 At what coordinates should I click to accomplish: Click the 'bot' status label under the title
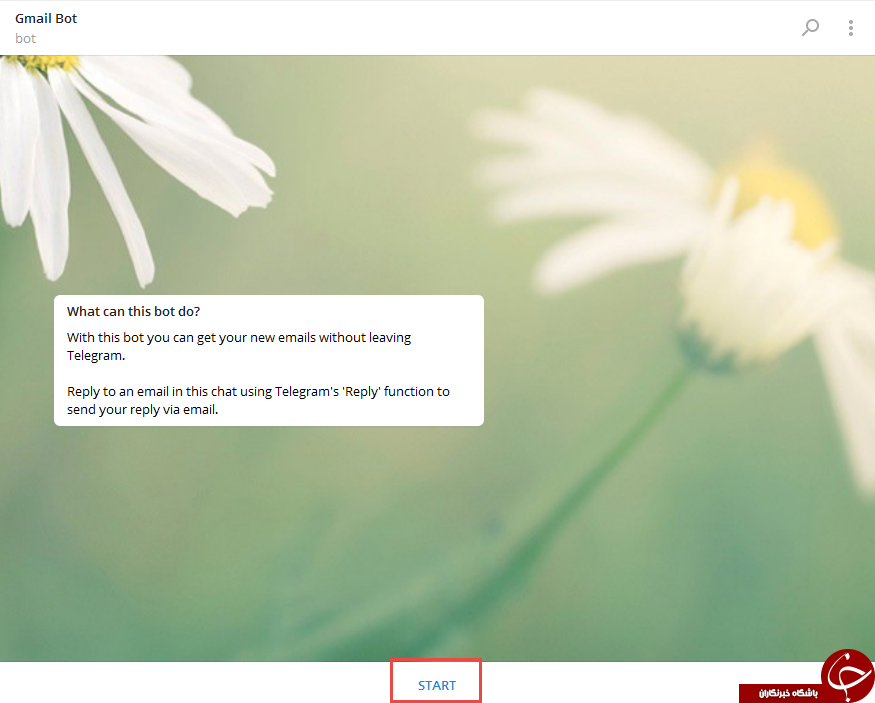pos(25,38)
